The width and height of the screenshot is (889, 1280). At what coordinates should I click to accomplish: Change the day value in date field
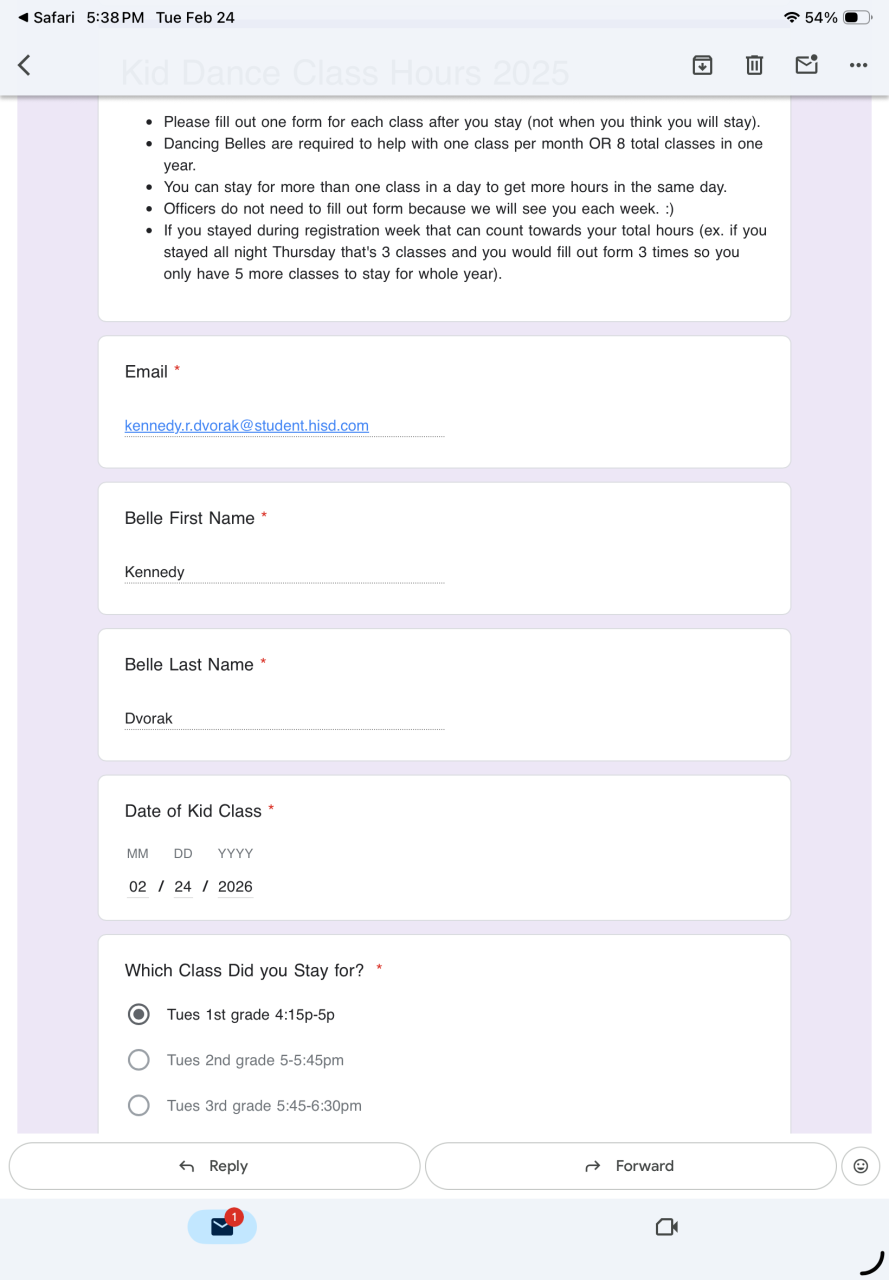click(x=183, y=886)
